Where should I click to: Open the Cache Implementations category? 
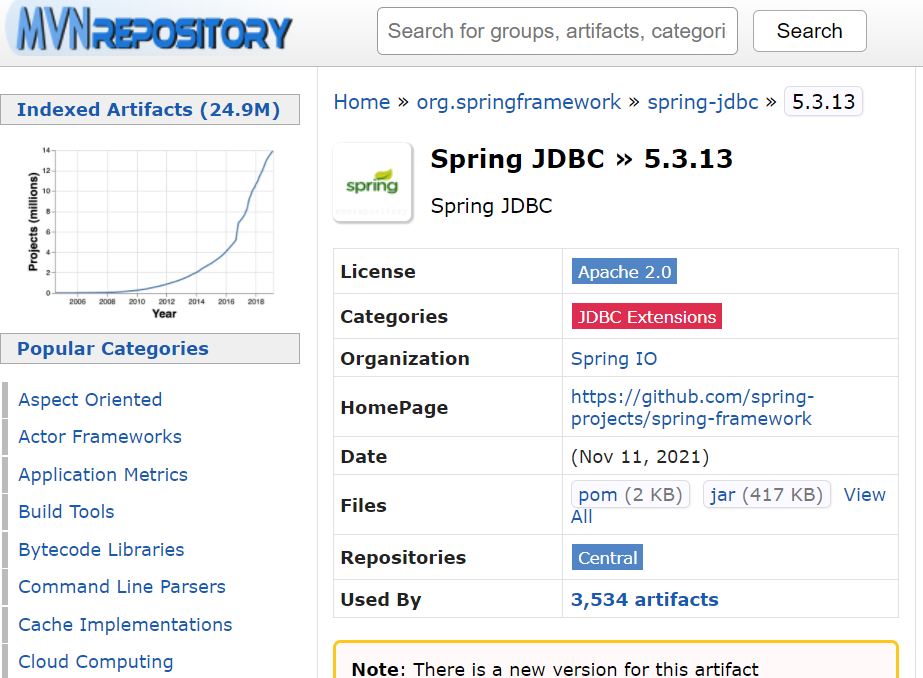click(x=125, y=624)
